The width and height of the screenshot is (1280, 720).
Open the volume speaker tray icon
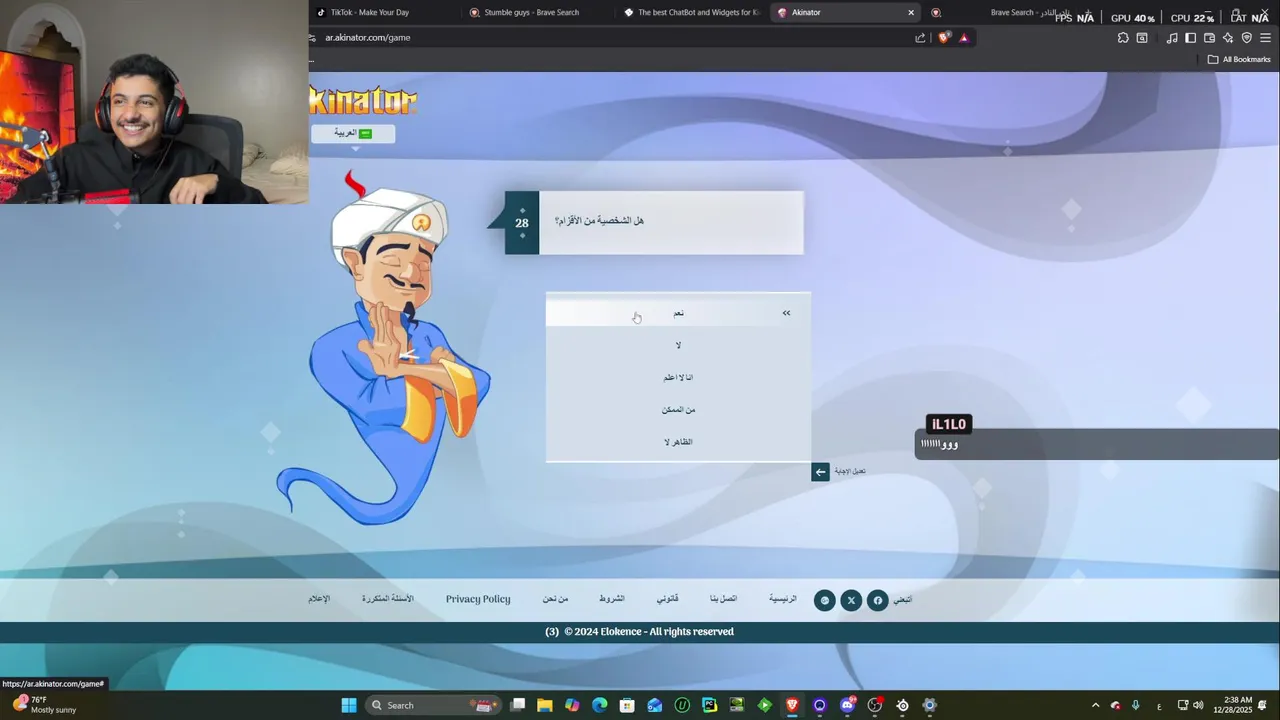pyautogui.click(x=1198, y=705)
